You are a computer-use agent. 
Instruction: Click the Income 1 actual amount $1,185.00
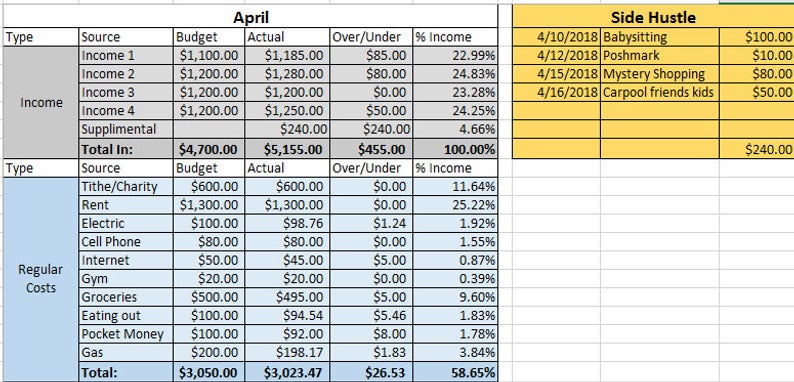[x=287, y=56]
